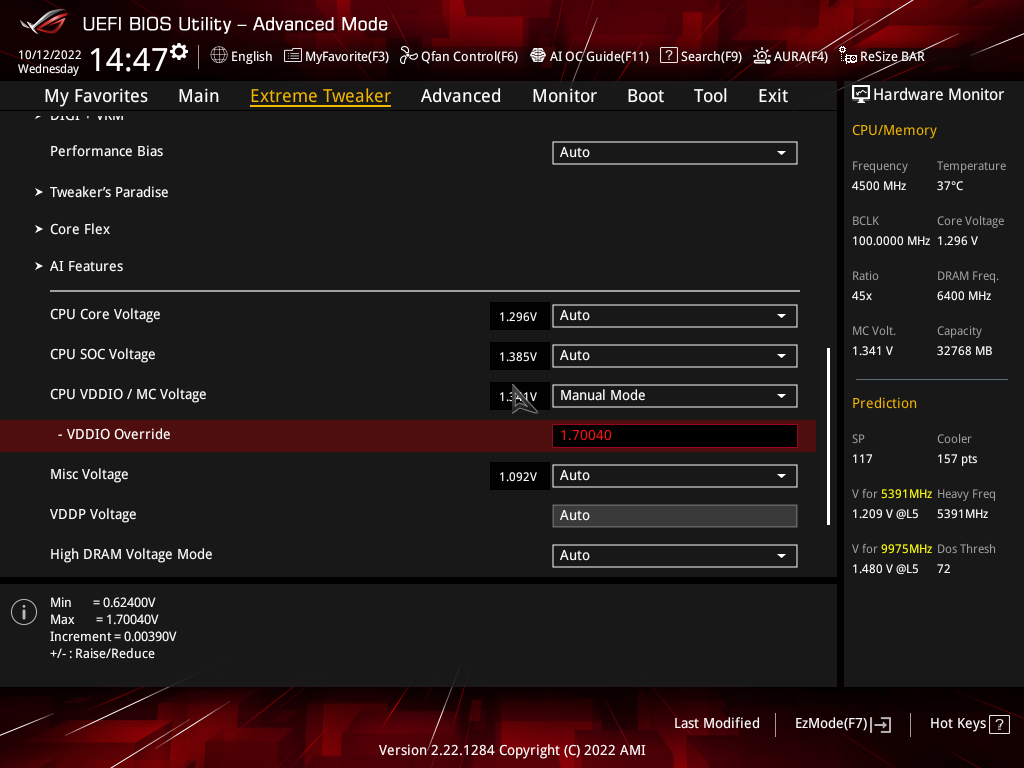Viewport: 1024px width, 768px height.
Task: Switch to the Main tab
Action: click(199, 96)
